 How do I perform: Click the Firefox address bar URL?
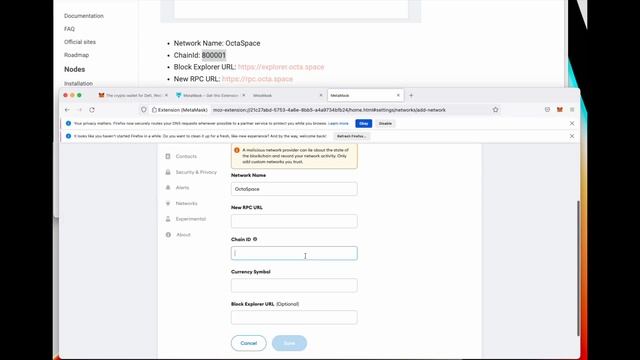[329, 110]
